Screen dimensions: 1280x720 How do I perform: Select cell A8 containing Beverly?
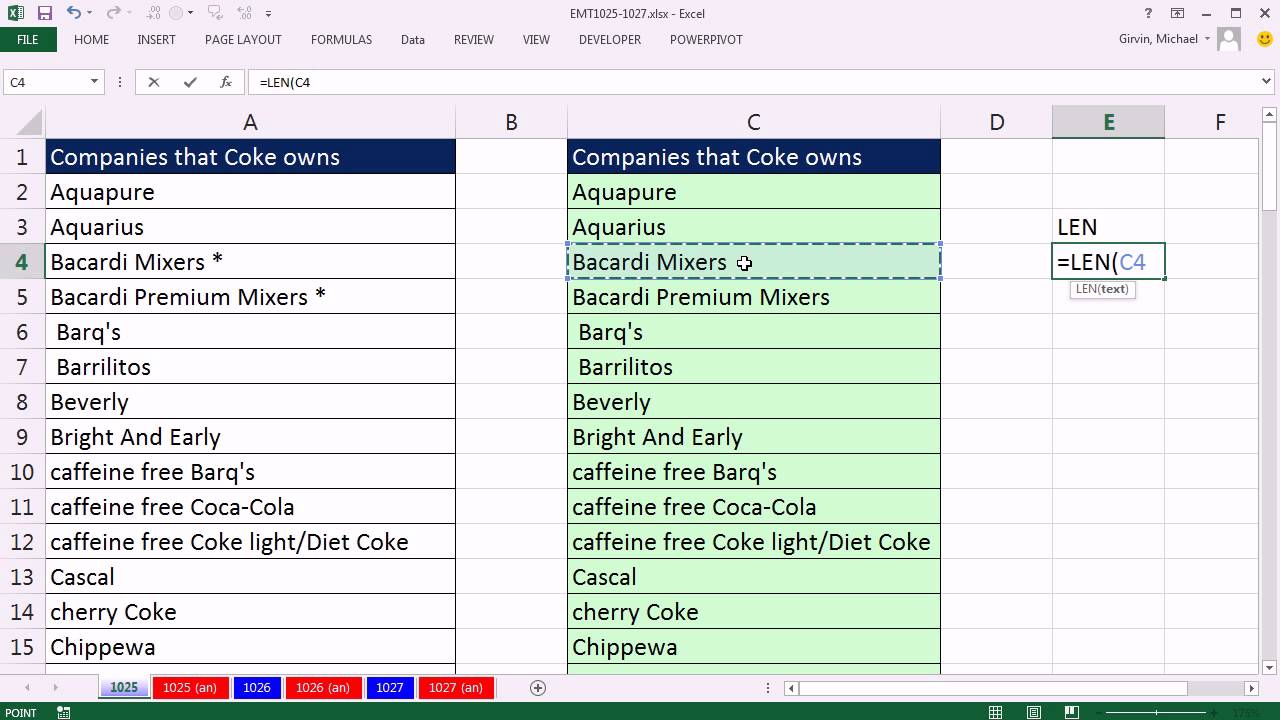click(x=250, y=402)
